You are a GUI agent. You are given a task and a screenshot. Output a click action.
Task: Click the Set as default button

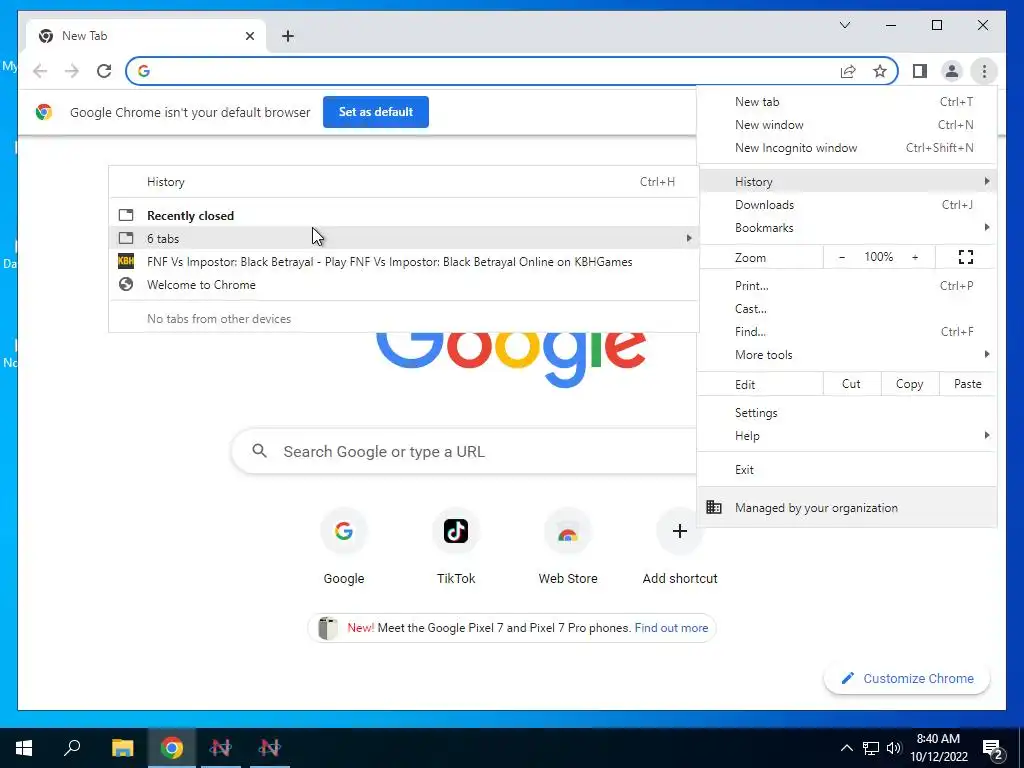tap(376, 112)
